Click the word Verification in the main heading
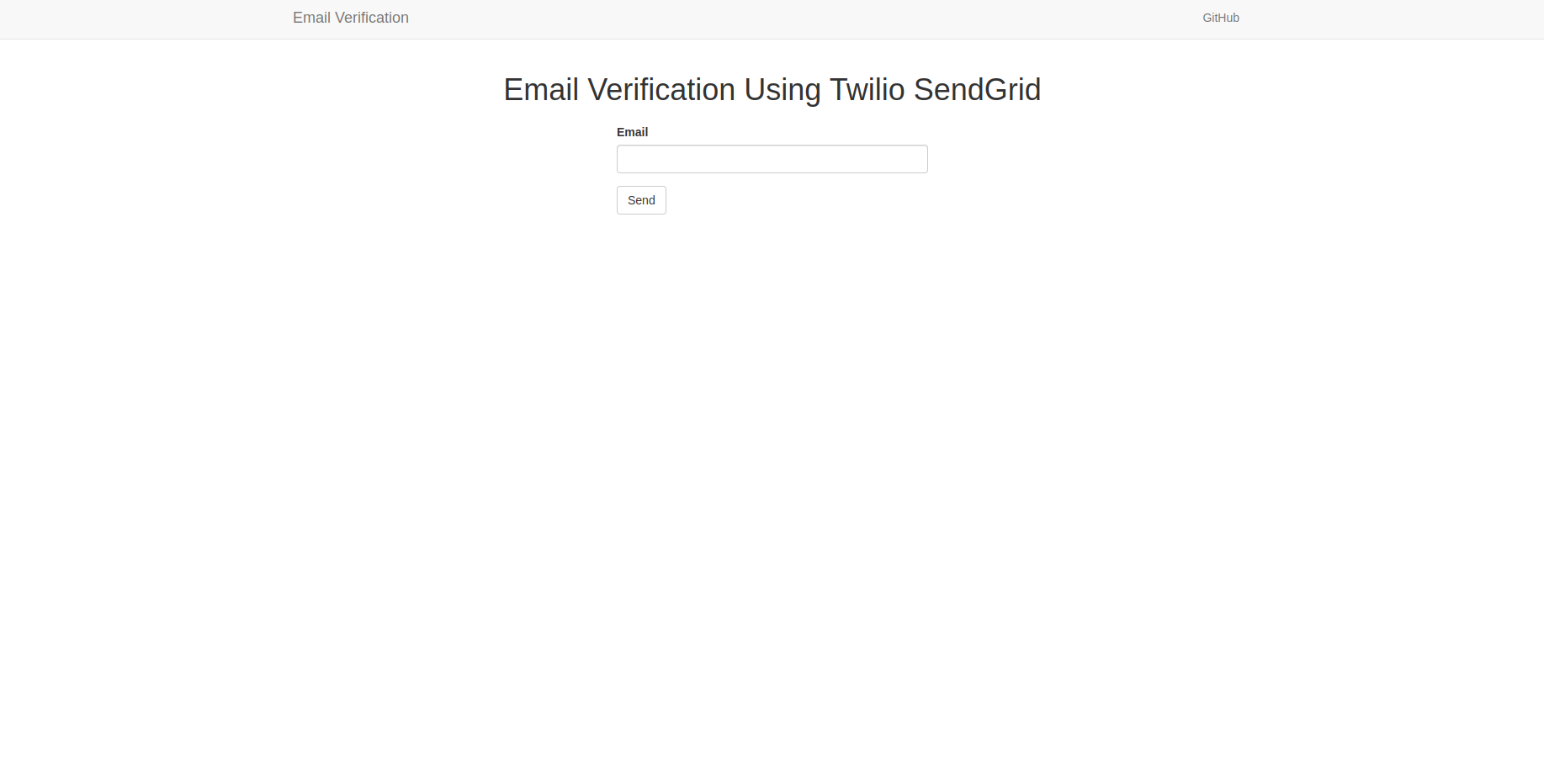Viewport: 1544px width, 784px height. pyautogui.click(x=661, y=90)
